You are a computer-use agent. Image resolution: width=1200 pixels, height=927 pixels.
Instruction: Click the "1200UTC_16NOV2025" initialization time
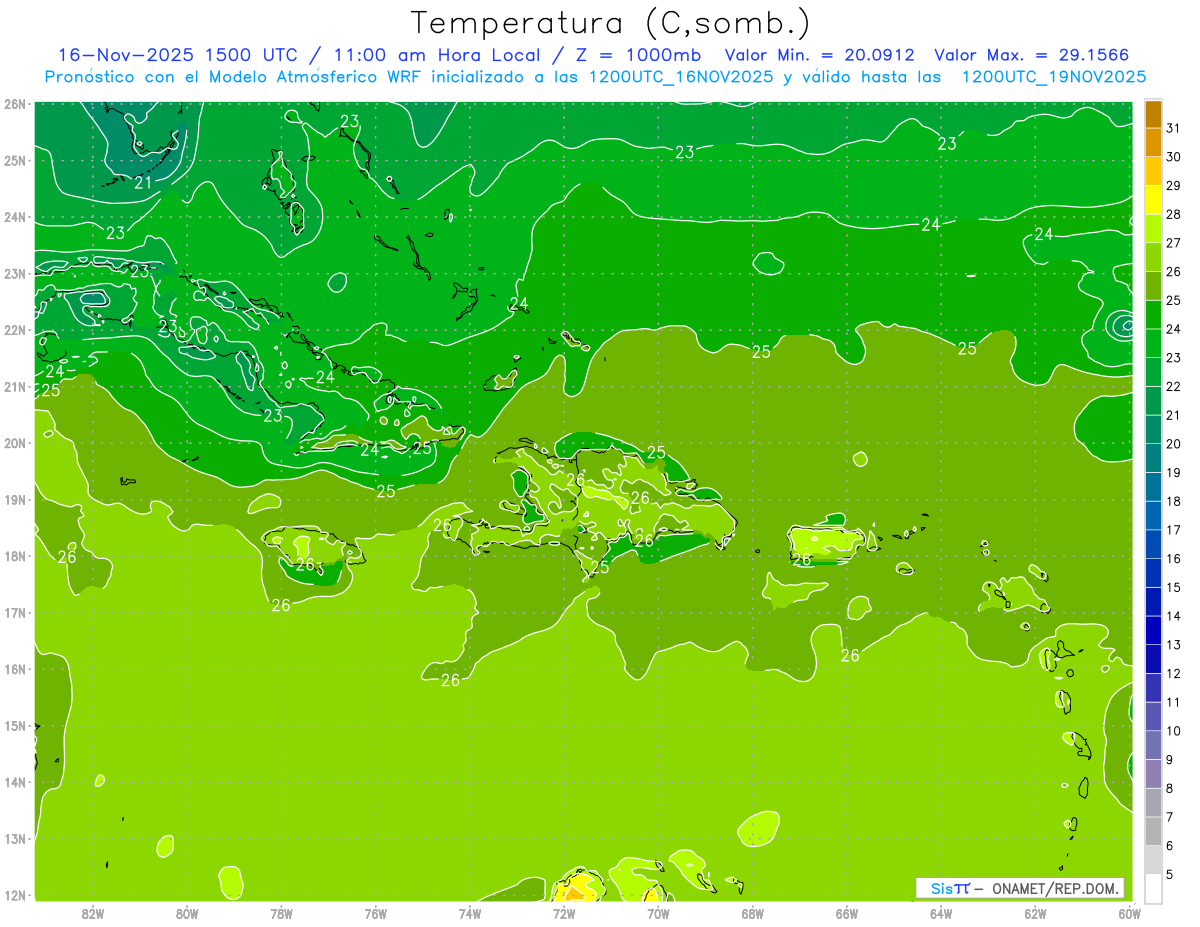pyautogui.click(x=683, y=77)
